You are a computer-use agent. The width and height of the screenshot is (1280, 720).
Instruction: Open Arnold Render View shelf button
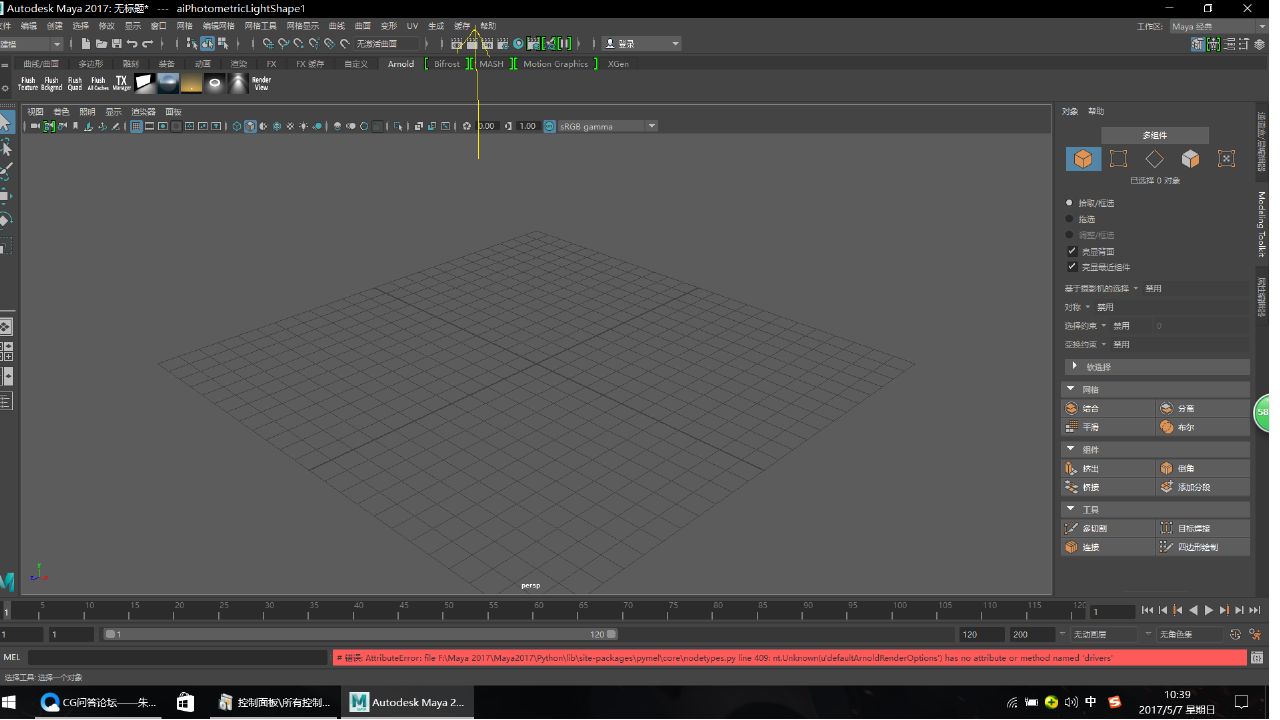coord(261,83)
